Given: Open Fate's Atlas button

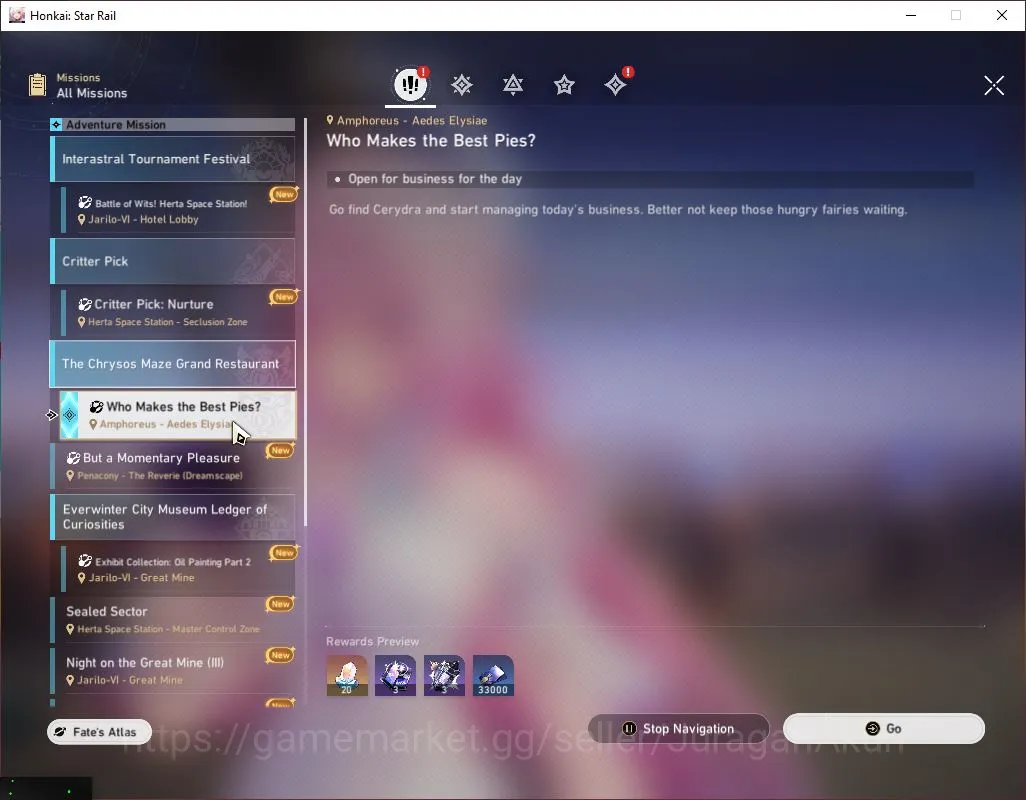Looking at the screenshot, I should coord(99,731).
